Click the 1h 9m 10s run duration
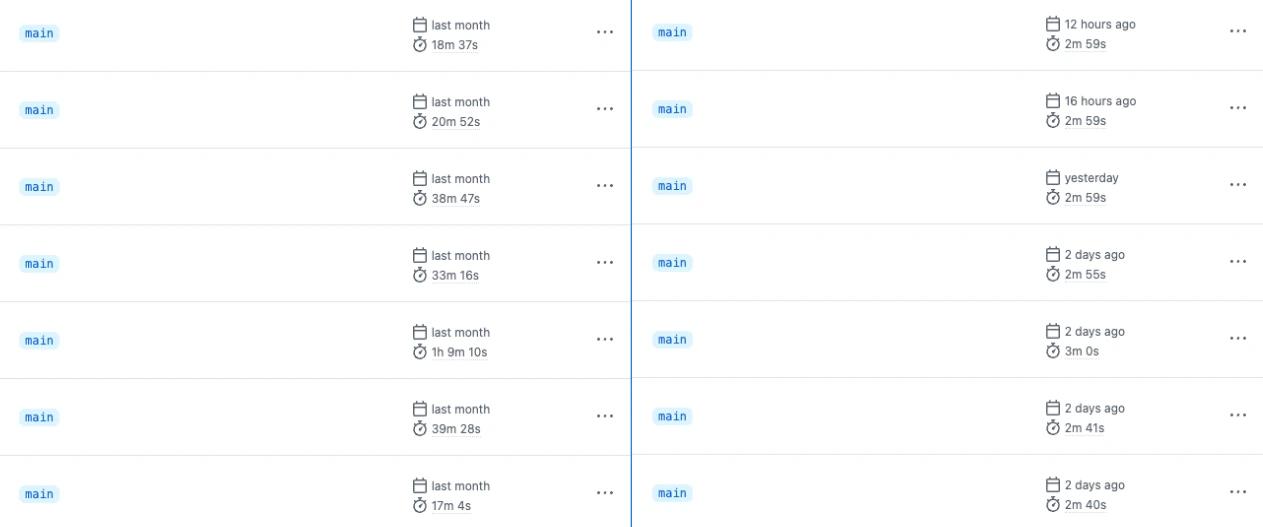The image size is (1263, 527). click(x=459, y=352)
